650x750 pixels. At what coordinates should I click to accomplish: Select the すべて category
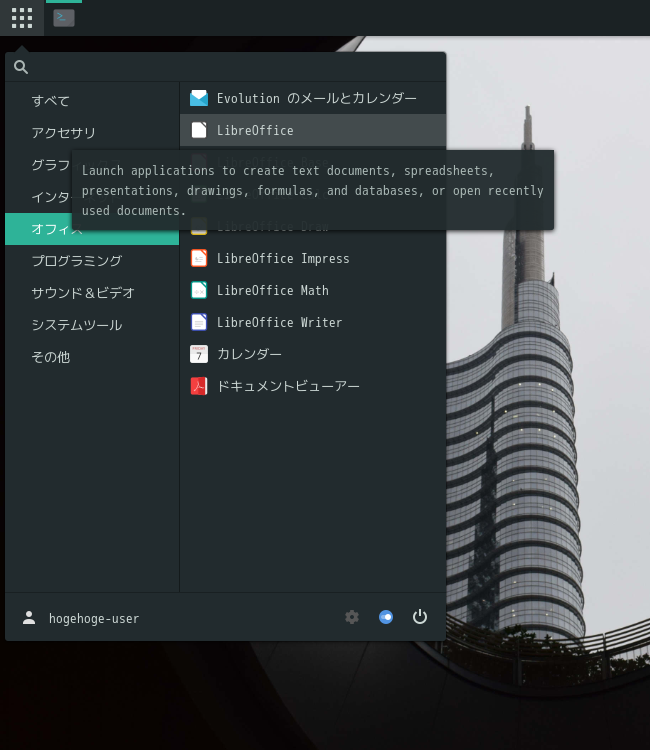pyautogui.click(x=92, y=101)
